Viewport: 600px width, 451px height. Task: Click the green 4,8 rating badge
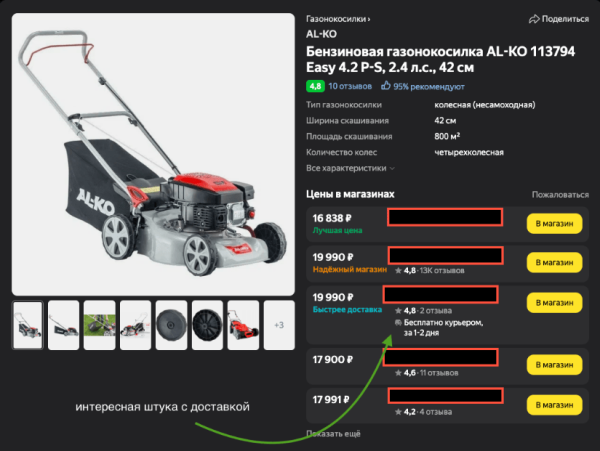click(x=315, y=86)
